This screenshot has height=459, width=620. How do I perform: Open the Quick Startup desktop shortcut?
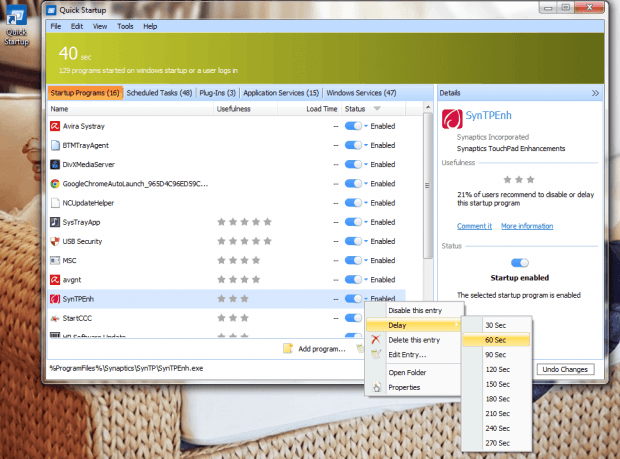[16, 25]
